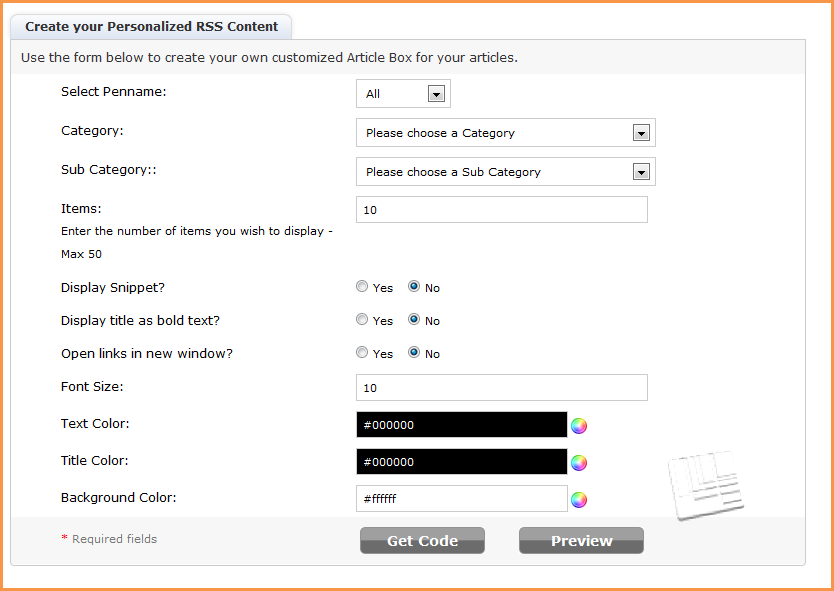Switch to Create your Personalized RSS Content tab
The width and height of the screenshot is (834, 591).
(151, 27)
